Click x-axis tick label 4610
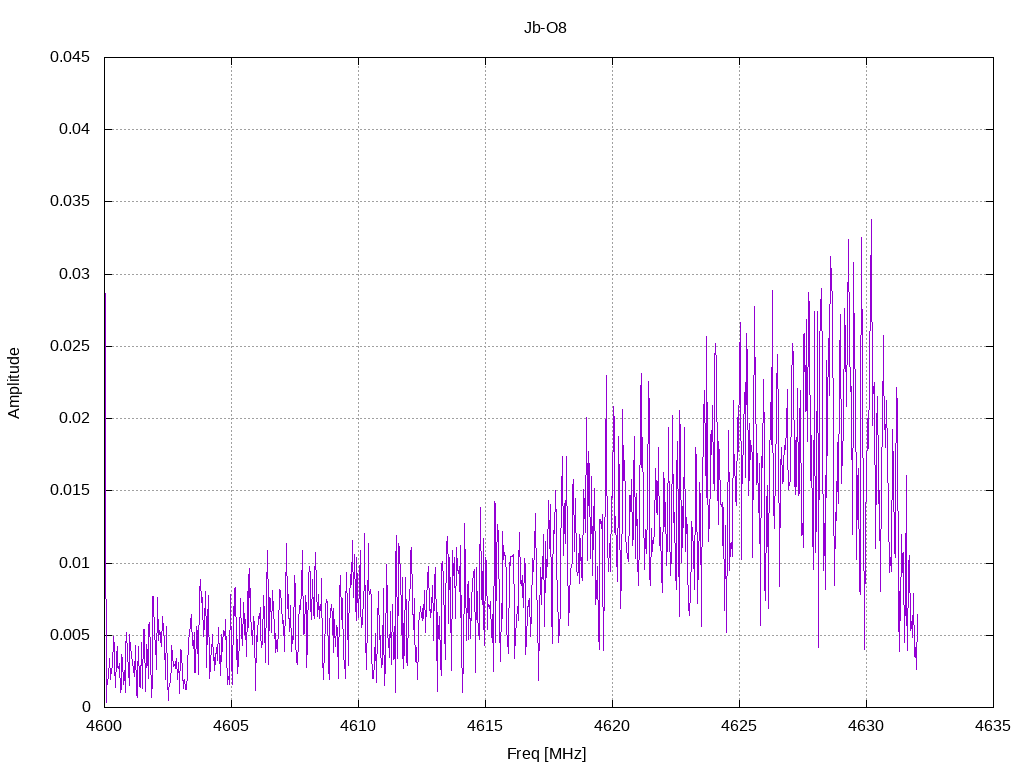Image resolution: width=1024 pixels, height=768 pixels. 358,726
